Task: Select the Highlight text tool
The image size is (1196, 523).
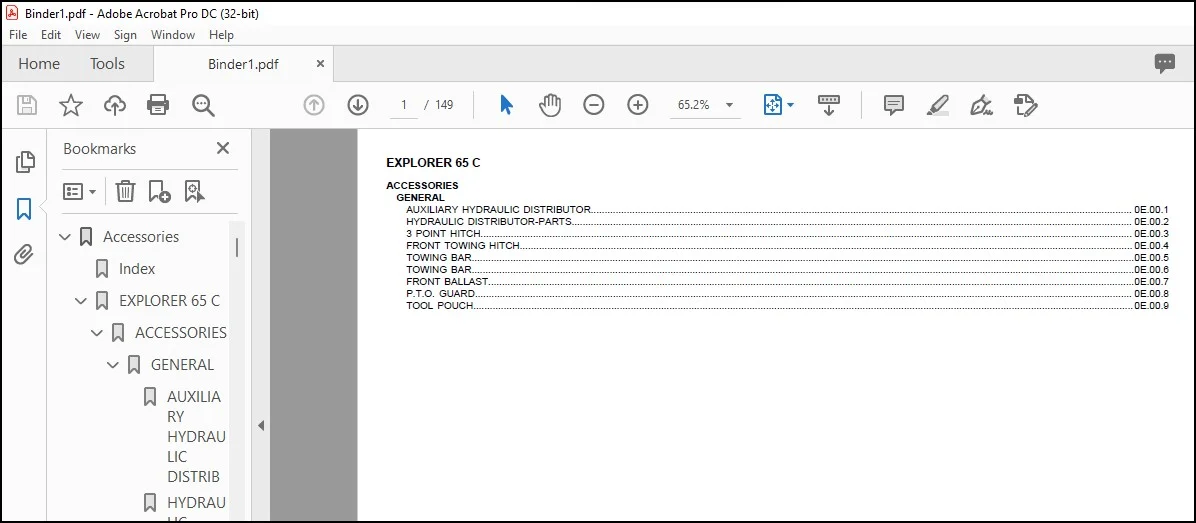Action: tap(937, 105)
